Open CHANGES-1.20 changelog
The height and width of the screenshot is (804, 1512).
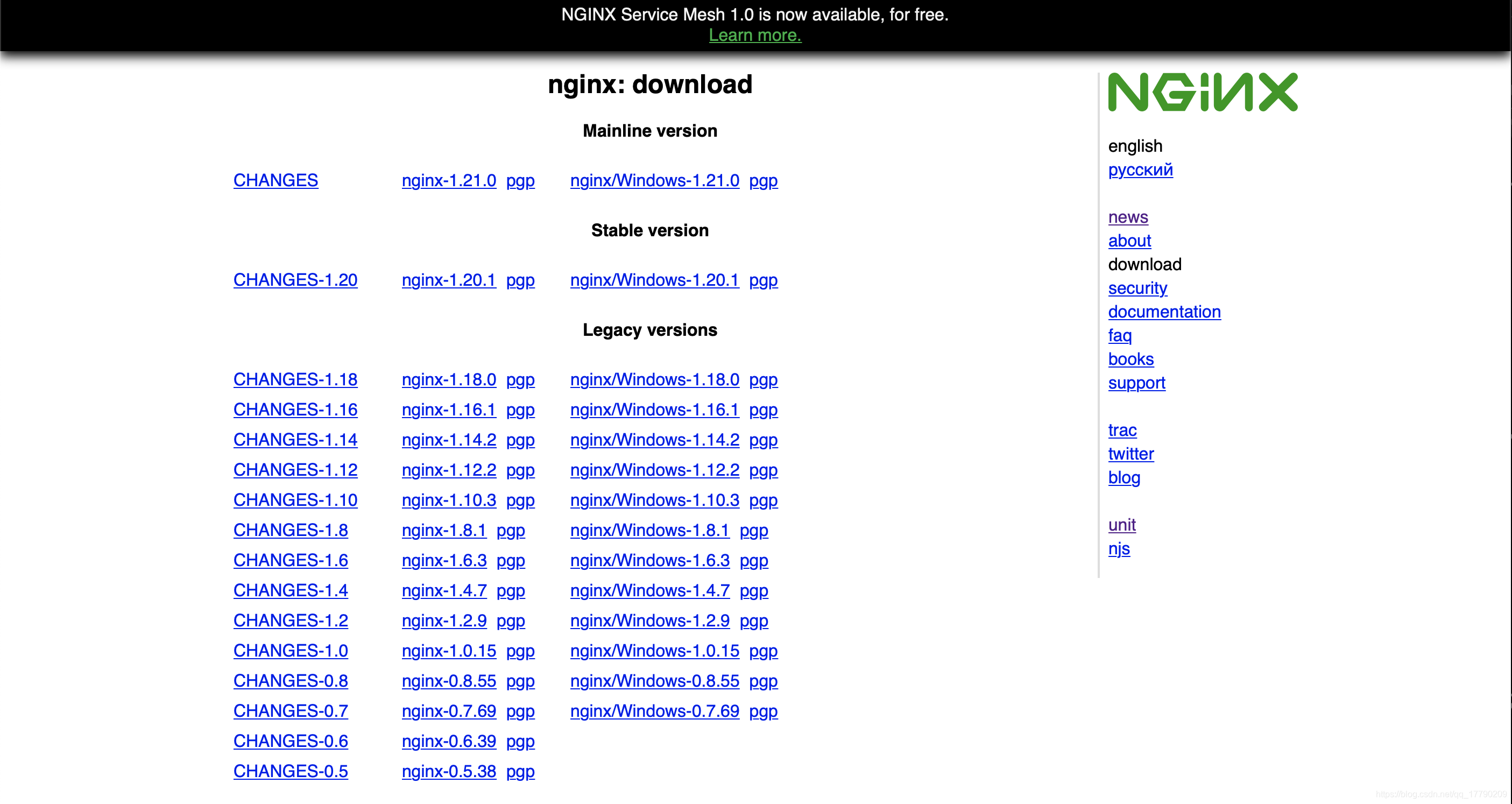[x=295, y=280]
